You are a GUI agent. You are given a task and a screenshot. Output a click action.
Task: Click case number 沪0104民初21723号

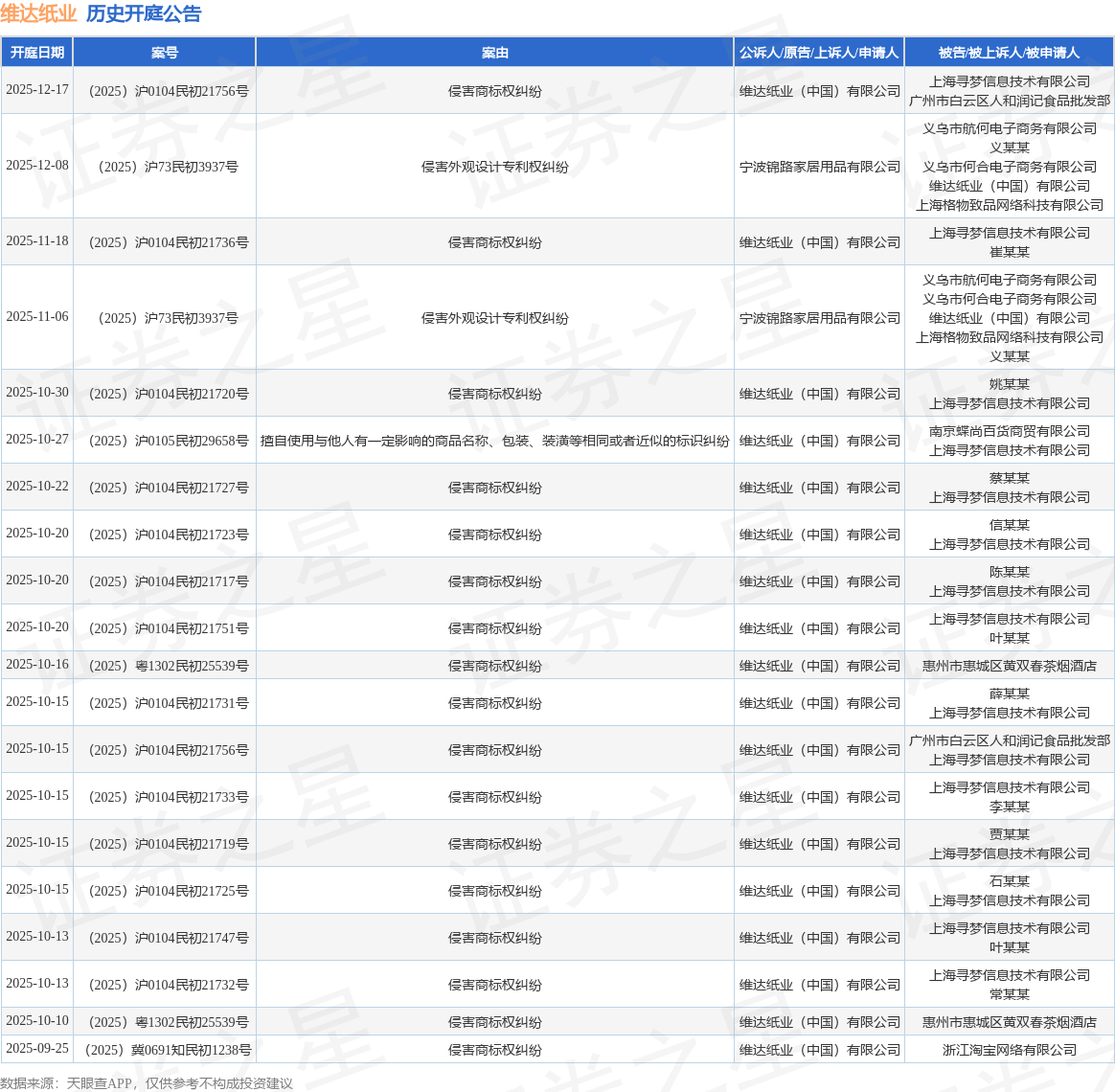point(168,535)
